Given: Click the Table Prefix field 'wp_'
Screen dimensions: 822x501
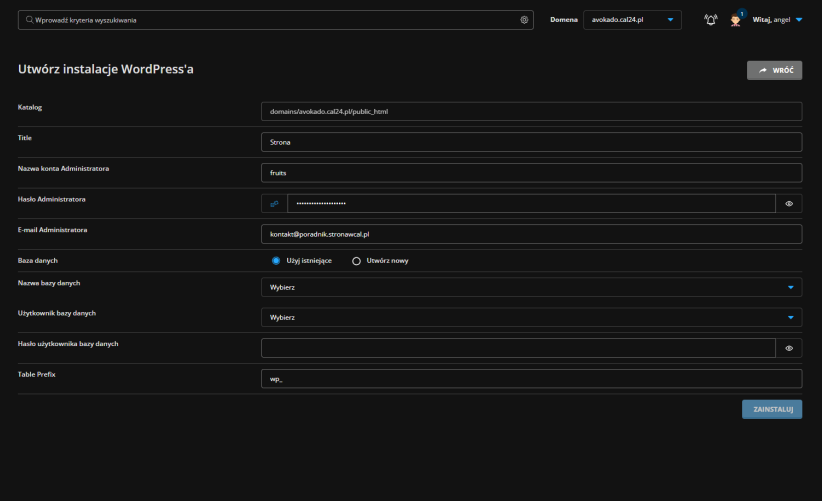Looking at the screenshot, I should (x=532, y=379).
